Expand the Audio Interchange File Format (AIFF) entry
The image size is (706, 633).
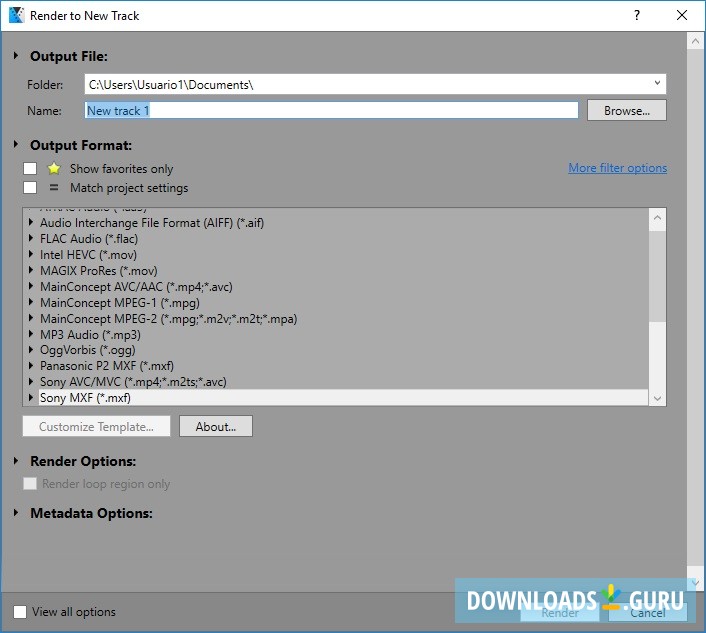(x=31, y=222)
